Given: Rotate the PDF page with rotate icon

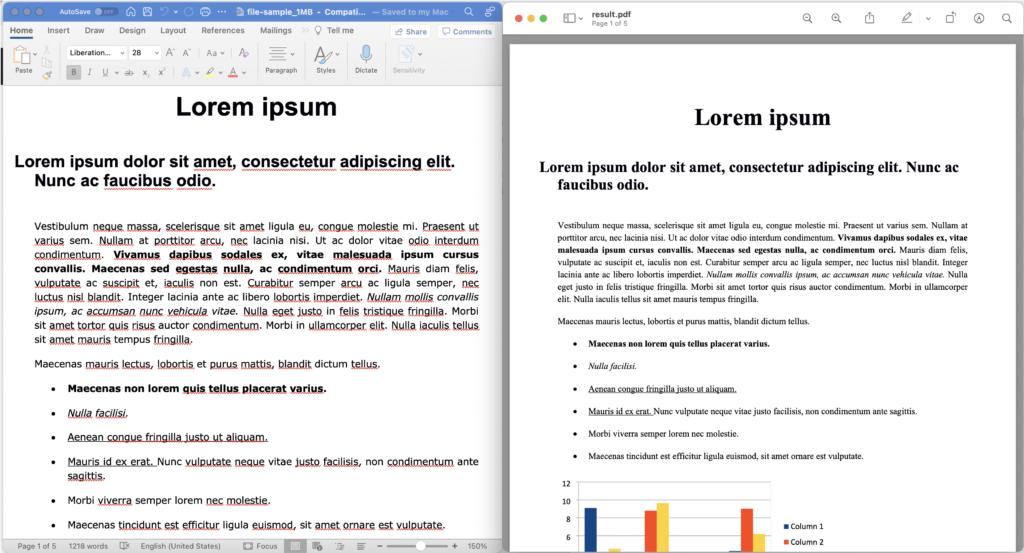Looking at the screenshot, I should click(951, 18).
